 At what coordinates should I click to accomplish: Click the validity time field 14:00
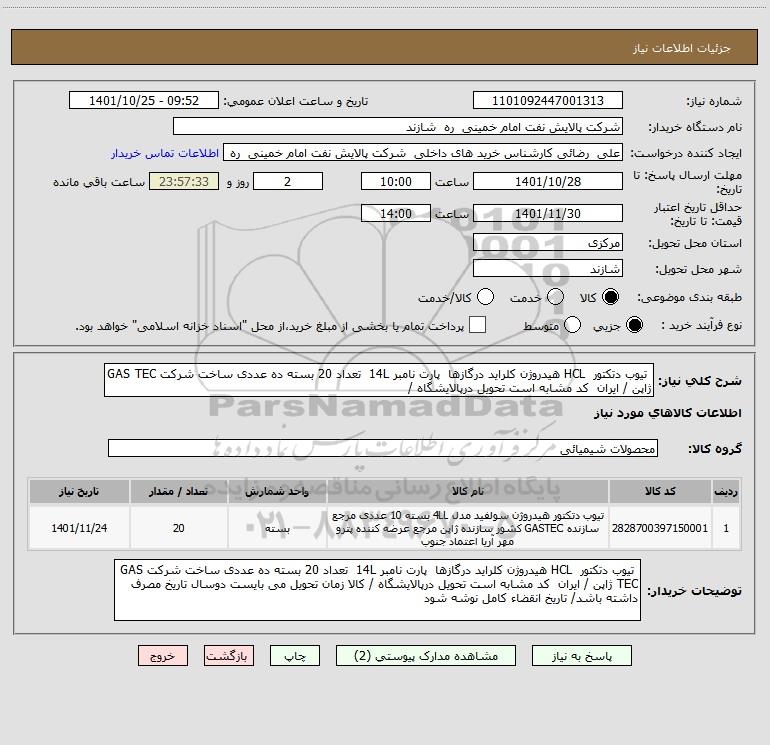[396, 213]
